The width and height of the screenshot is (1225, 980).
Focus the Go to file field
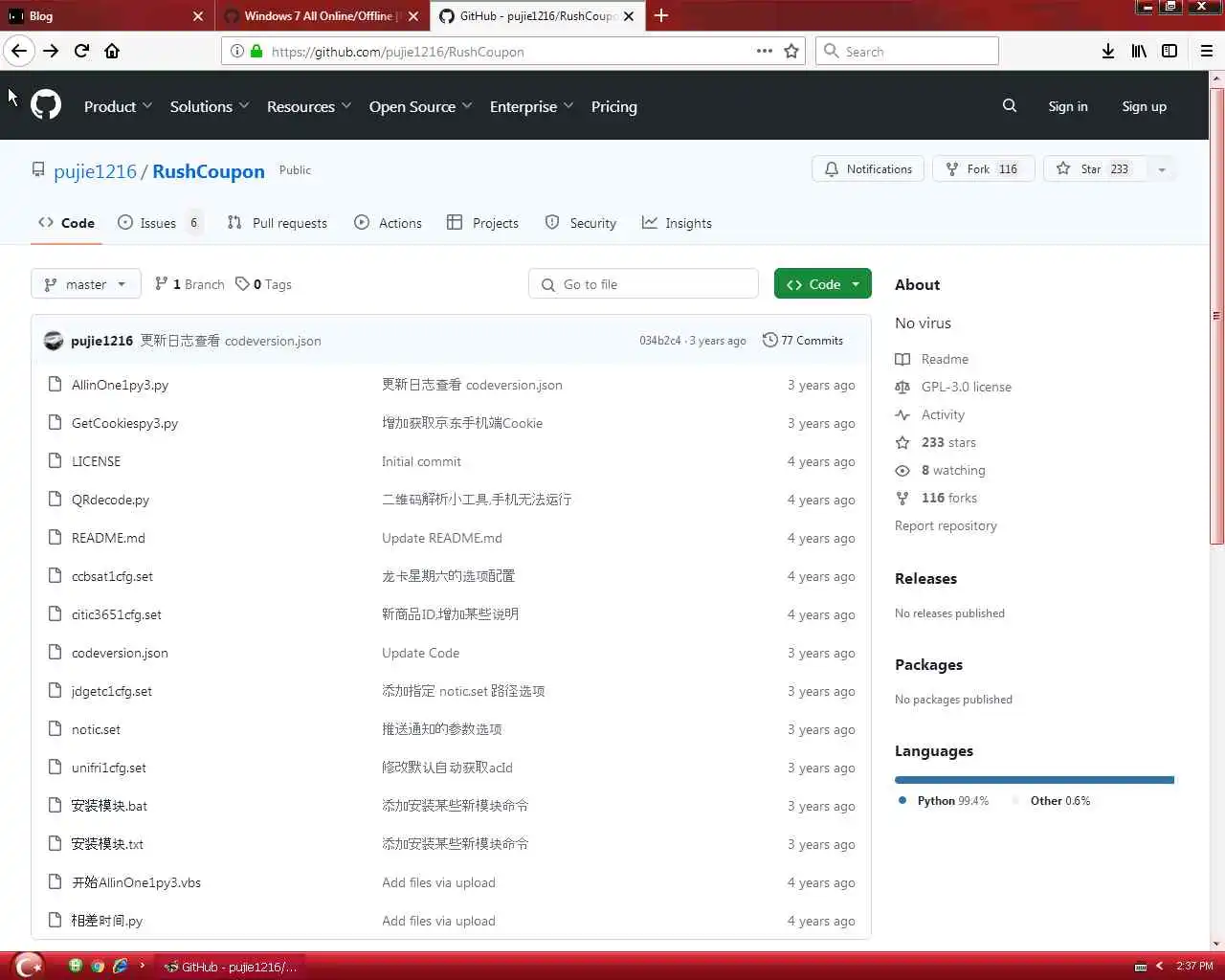point(643,284)
